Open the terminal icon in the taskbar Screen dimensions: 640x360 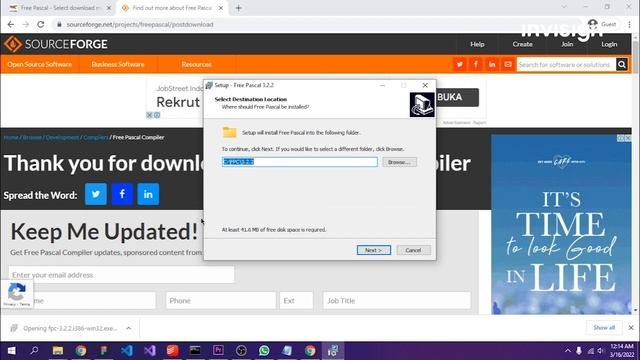click(195, 351)
